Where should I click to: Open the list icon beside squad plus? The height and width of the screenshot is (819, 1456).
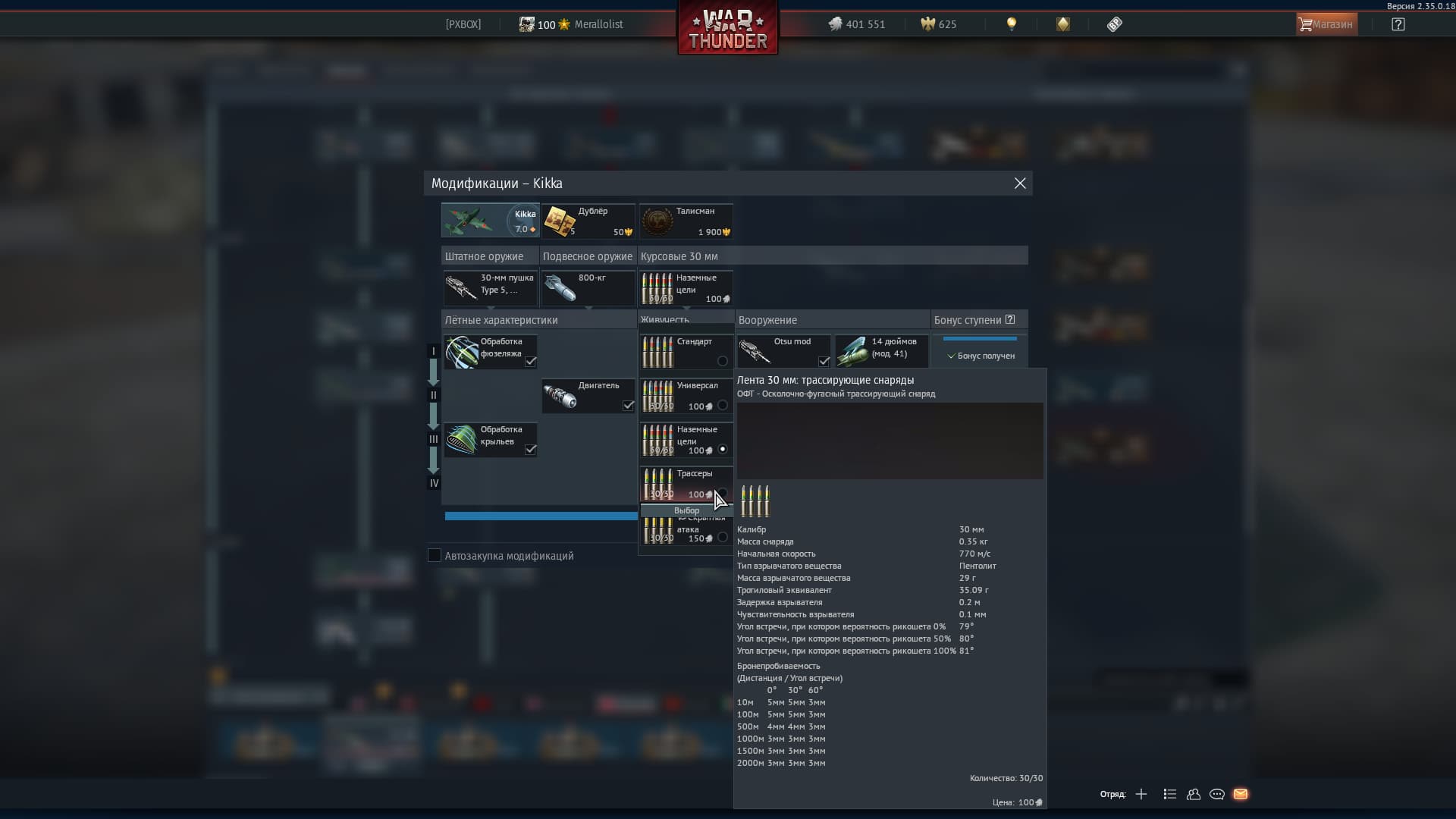tap(1170, 794)
